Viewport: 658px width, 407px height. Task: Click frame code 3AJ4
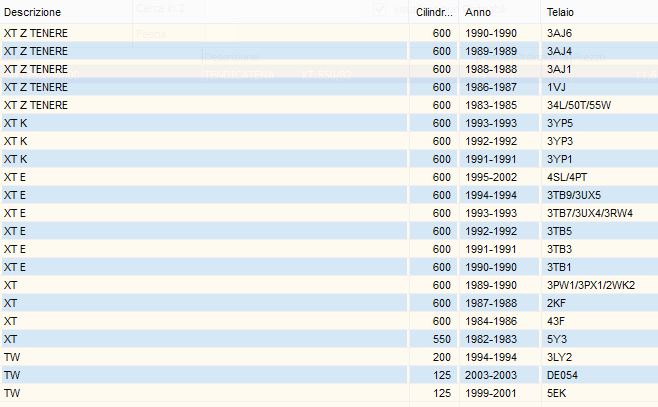[x=559, y=51]
